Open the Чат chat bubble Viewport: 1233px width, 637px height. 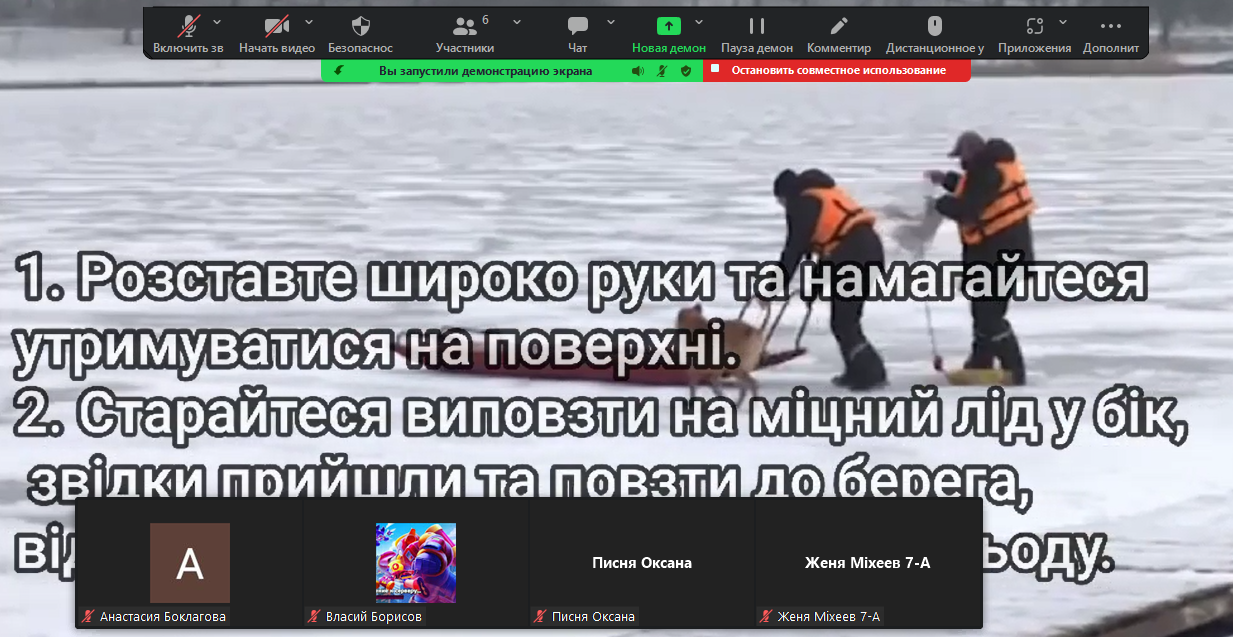[578, 26]
